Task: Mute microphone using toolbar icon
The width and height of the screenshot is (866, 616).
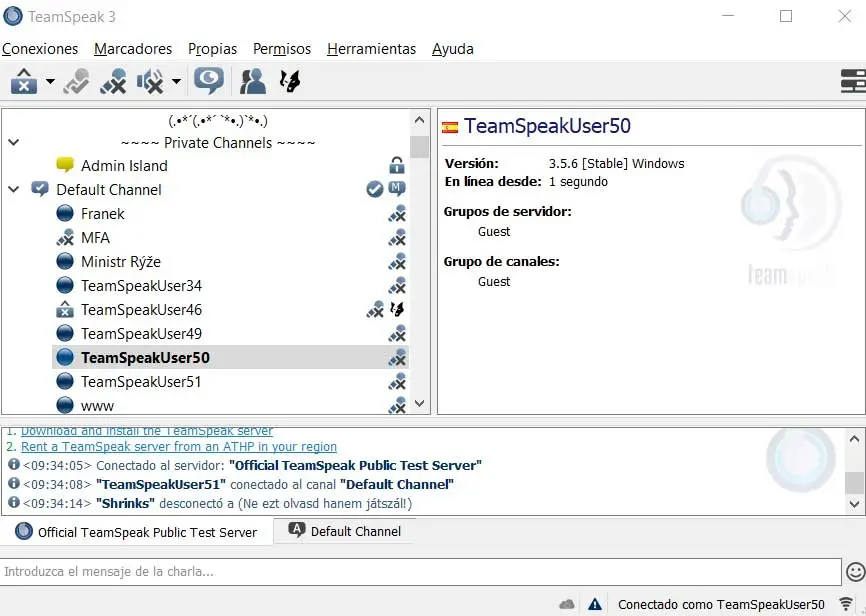Action: [113, 81]
